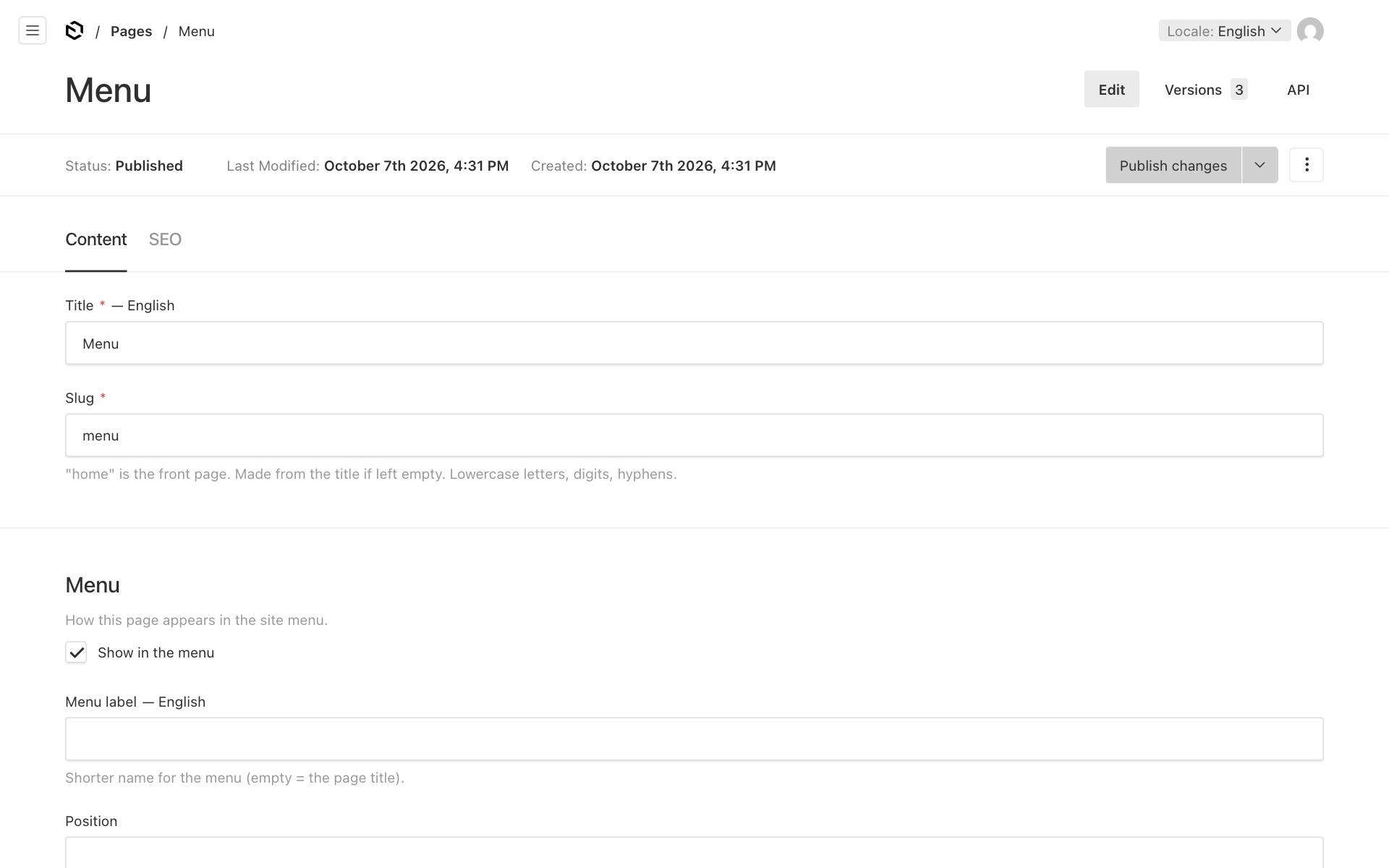Click the Show in the menu label
The image size is (1389, 868).
156,652
